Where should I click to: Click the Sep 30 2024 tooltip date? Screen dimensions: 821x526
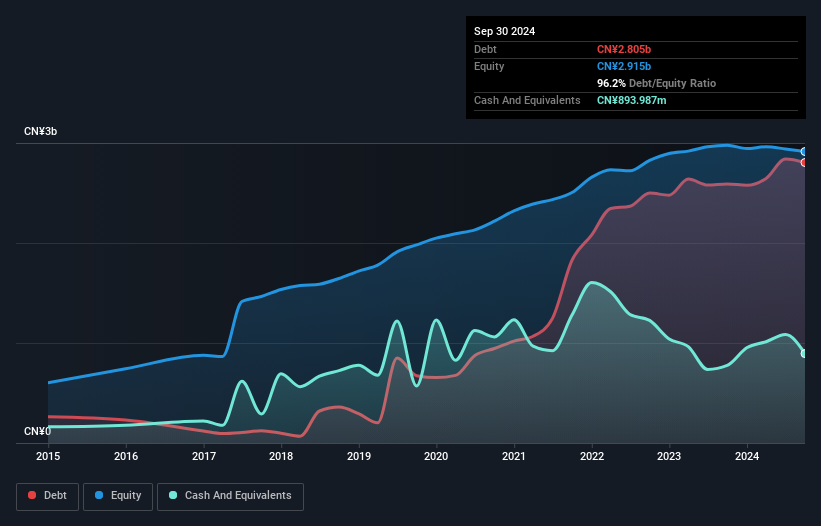pos(504,31)
